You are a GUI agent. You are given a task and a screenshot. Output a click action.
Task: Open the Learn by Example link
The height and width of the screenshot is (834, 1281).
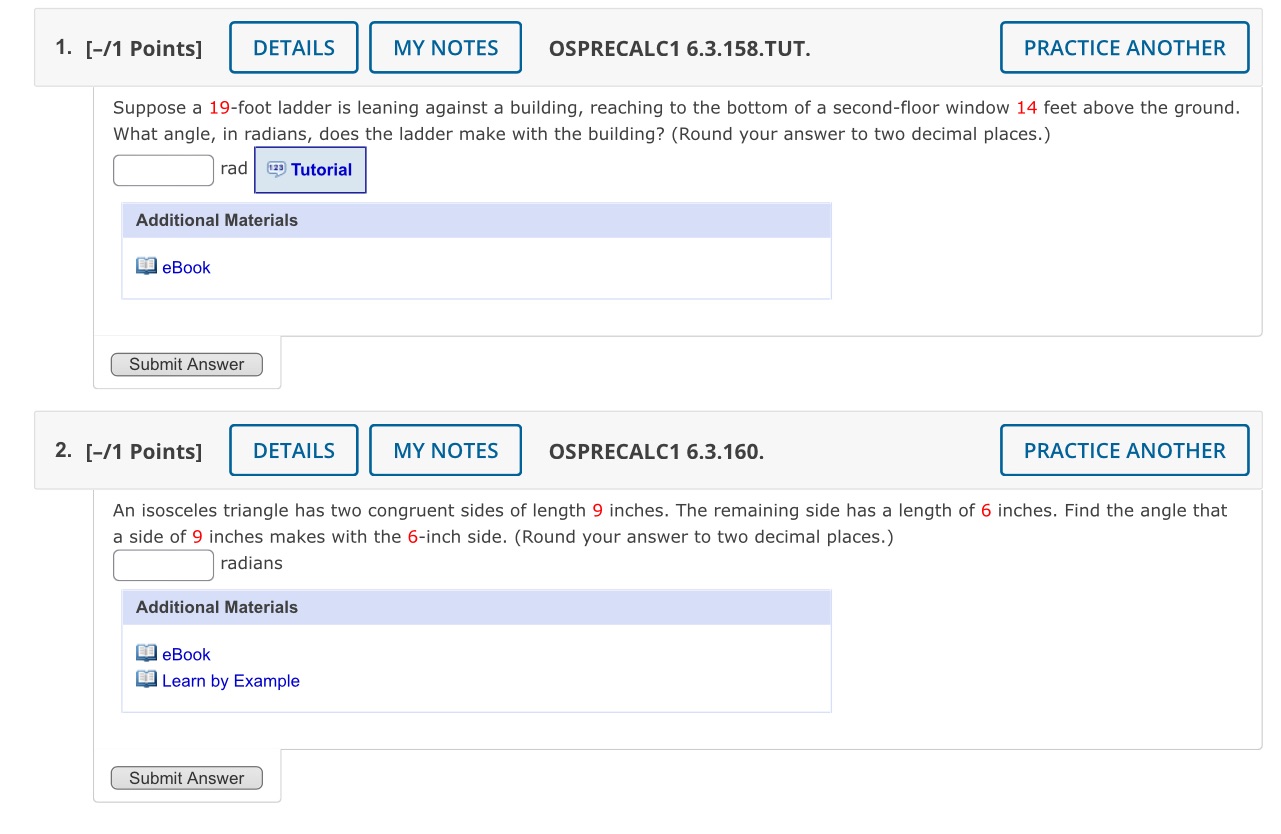coord(231,681)
